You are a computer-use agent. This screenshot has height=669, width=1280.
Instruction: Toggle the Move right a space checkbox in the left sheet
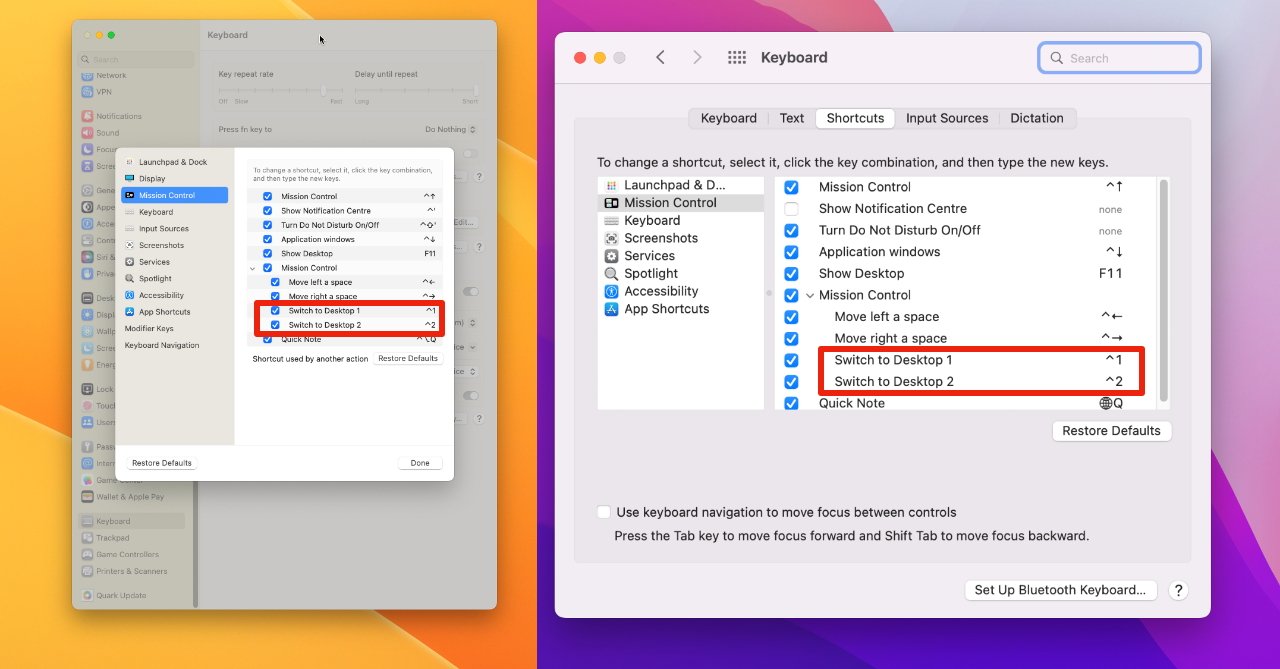tap(275, 297)
